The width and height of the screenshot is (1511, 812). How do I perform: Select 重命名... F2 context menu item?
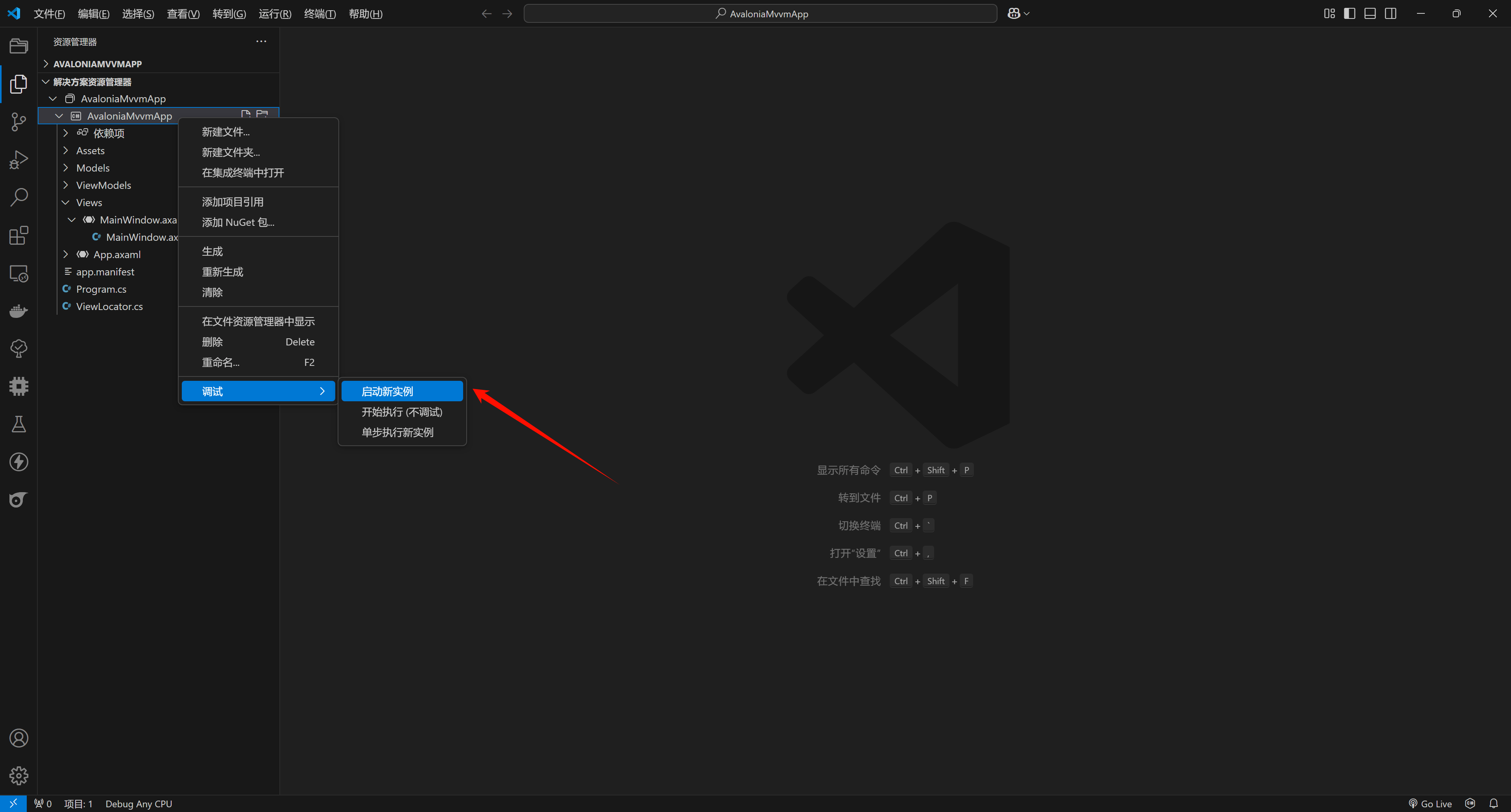pyautogui.click(x=258, y=362)
